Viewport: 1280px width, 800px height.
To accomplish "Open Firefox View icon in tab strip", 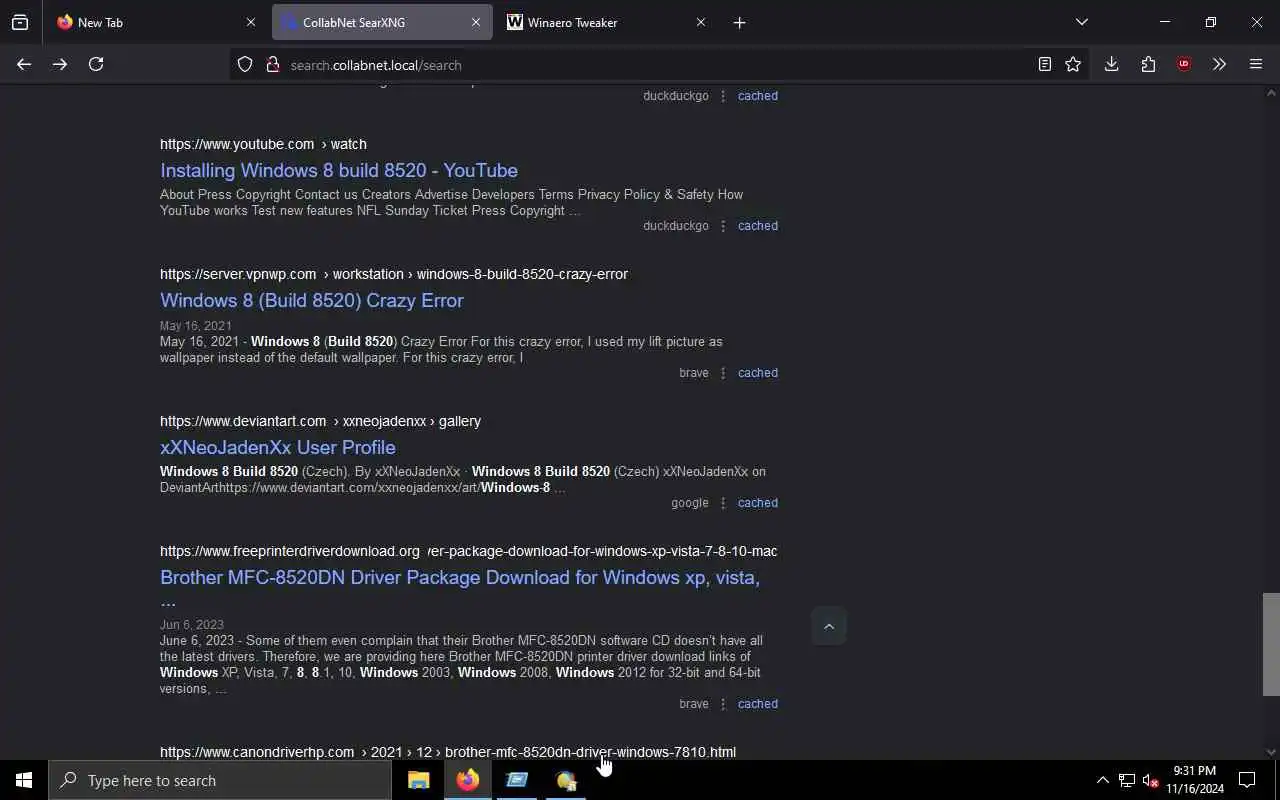I will pos(20,22).
